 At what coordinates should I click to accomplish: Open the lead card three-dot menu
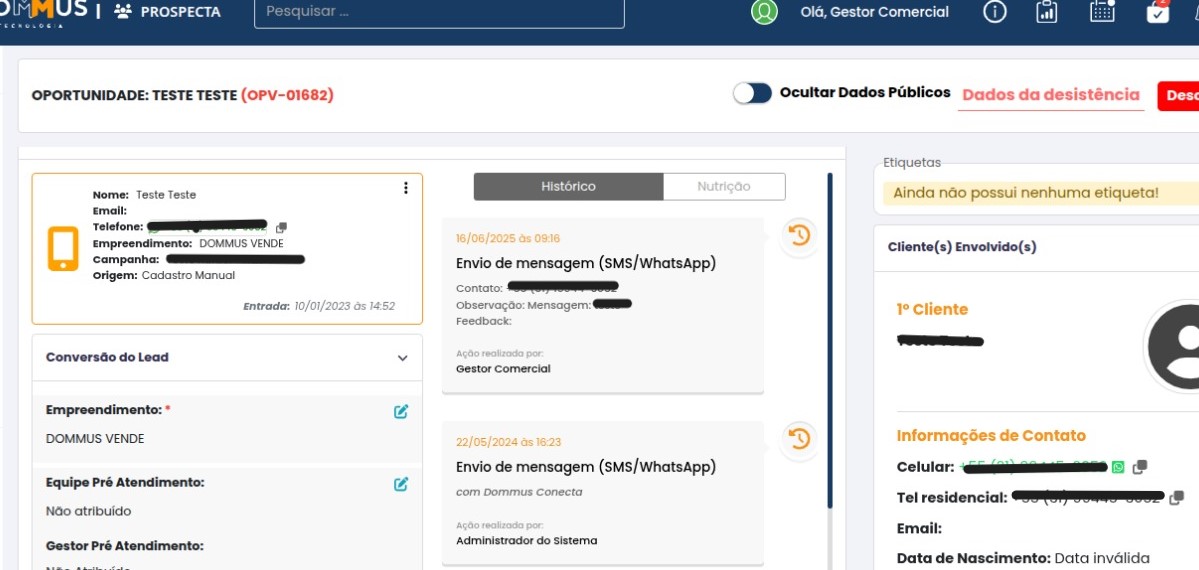coord(405,188)
